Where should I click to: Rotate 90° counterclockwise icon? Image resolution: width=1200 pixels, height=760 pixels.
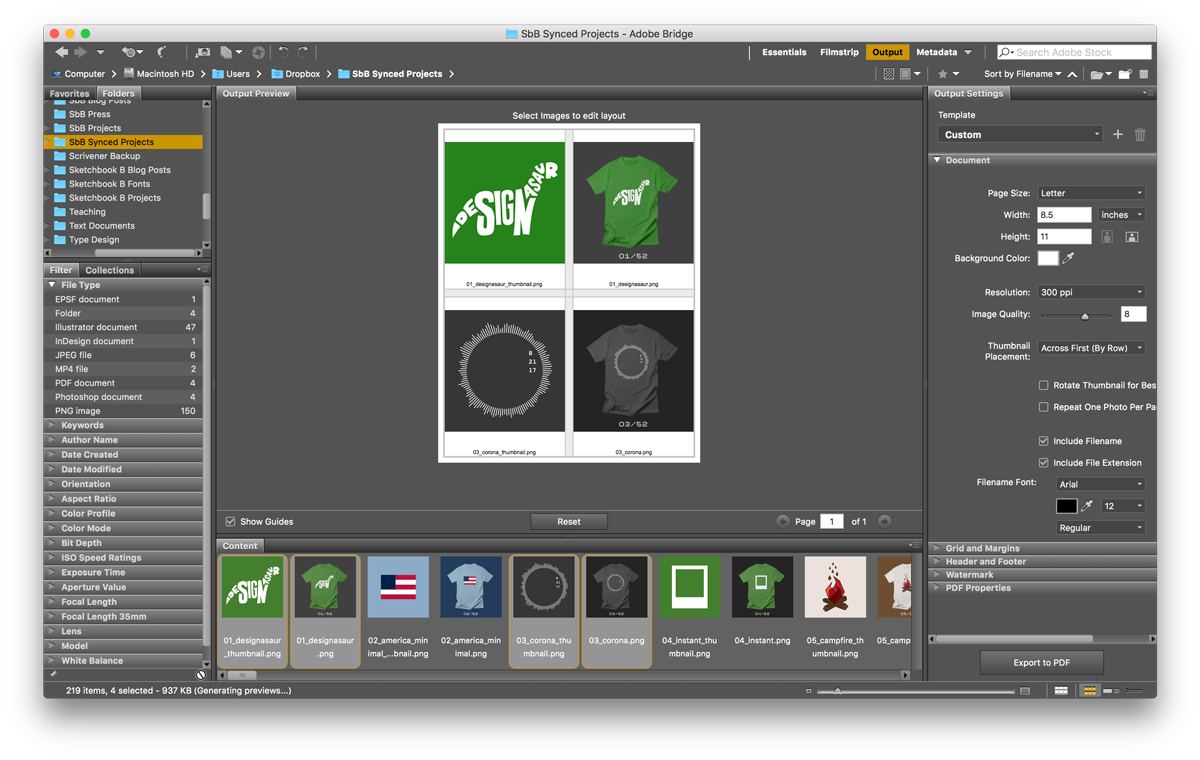click(283, 52)
